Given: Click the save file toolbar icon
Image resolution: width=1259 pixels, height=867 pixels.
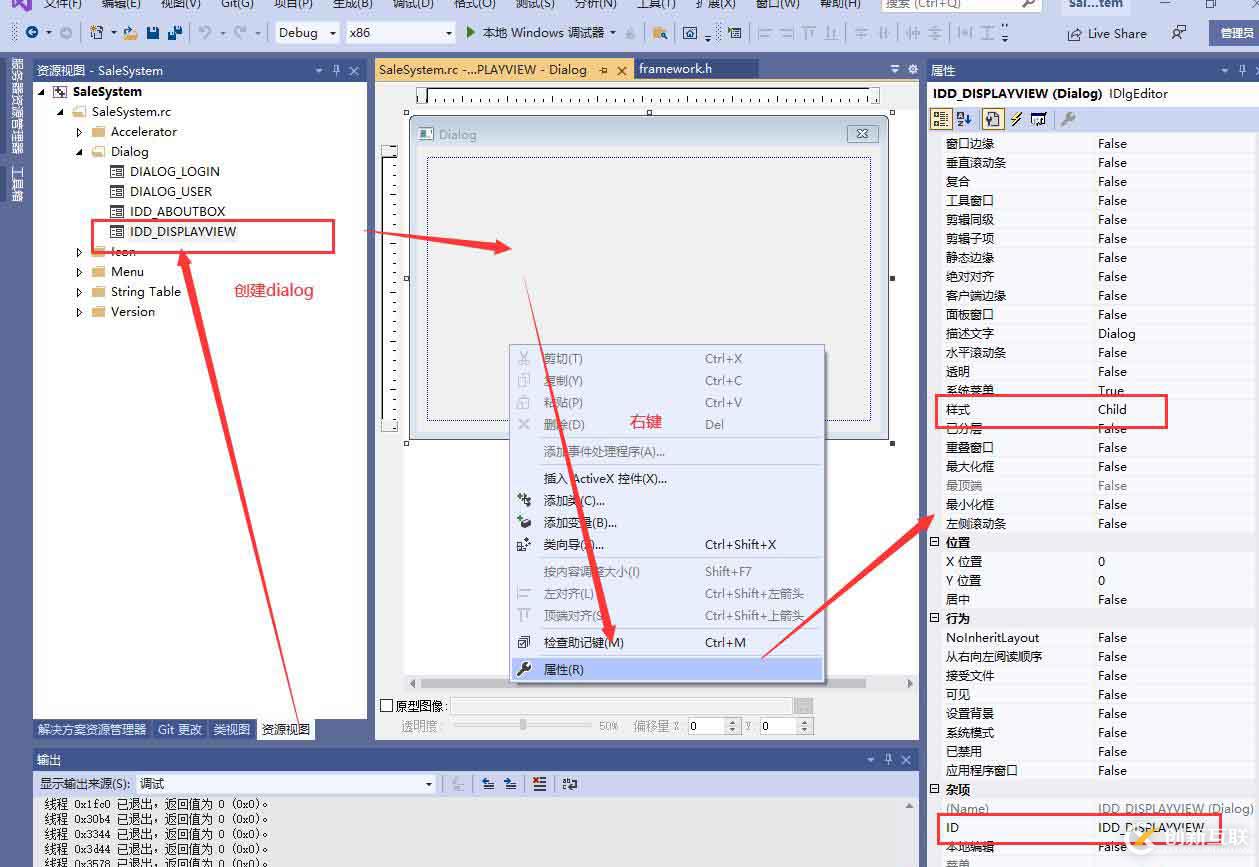Looking at the screenshot, I should click(x=153, y=33).
